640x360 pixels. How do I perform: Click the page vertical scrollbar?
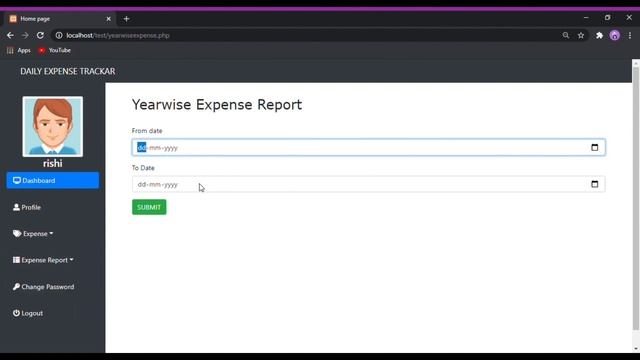(x=636, y=198)
